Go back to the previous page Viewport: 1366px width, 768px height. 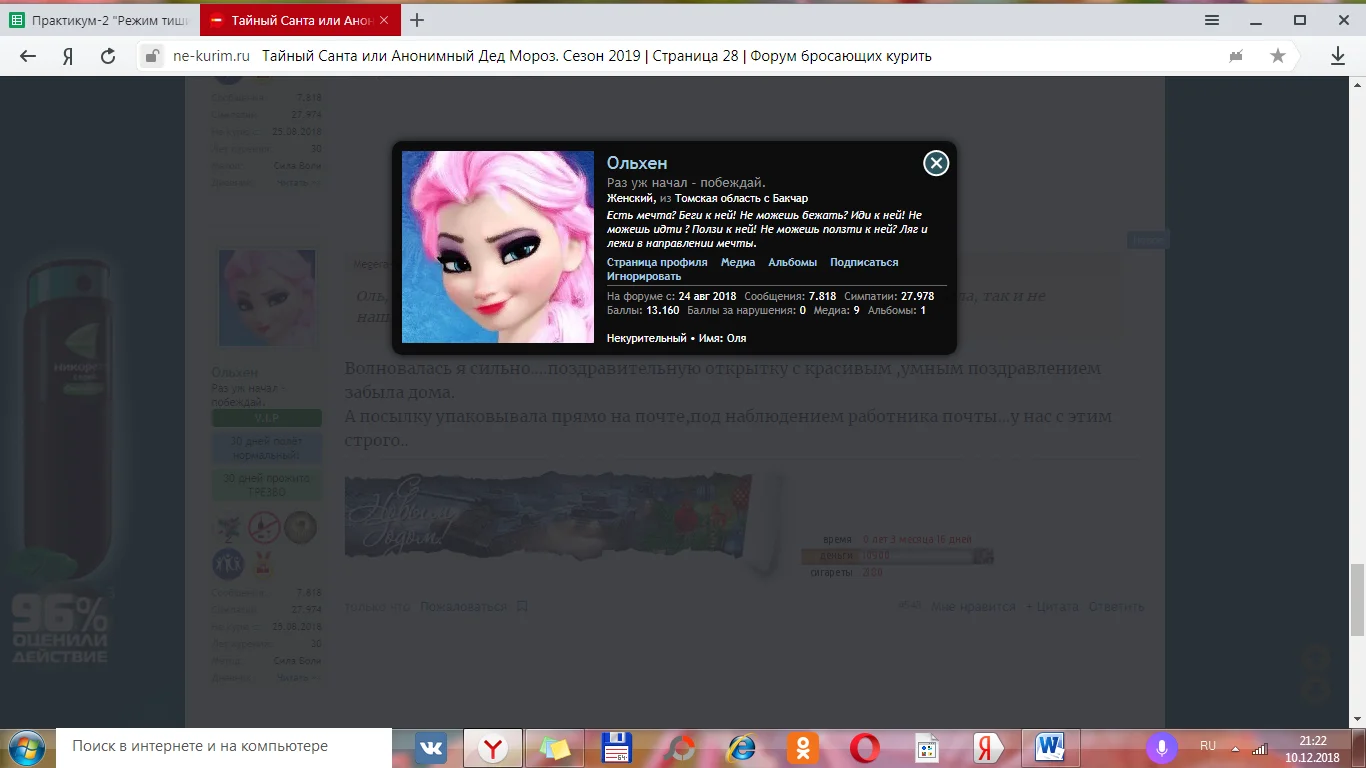click(x=28, y=56)
